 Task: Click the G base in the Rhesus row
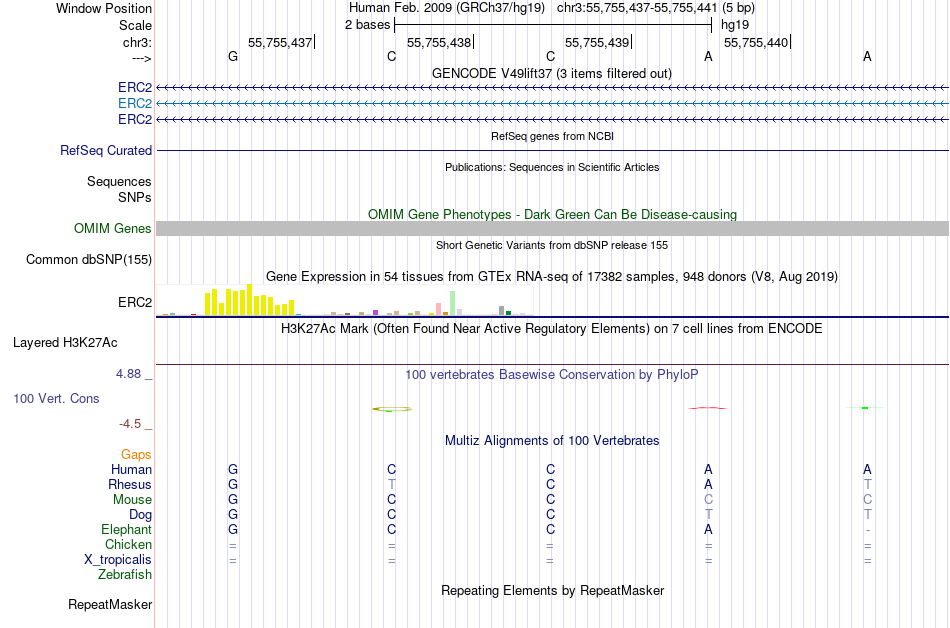coord(233,484)
